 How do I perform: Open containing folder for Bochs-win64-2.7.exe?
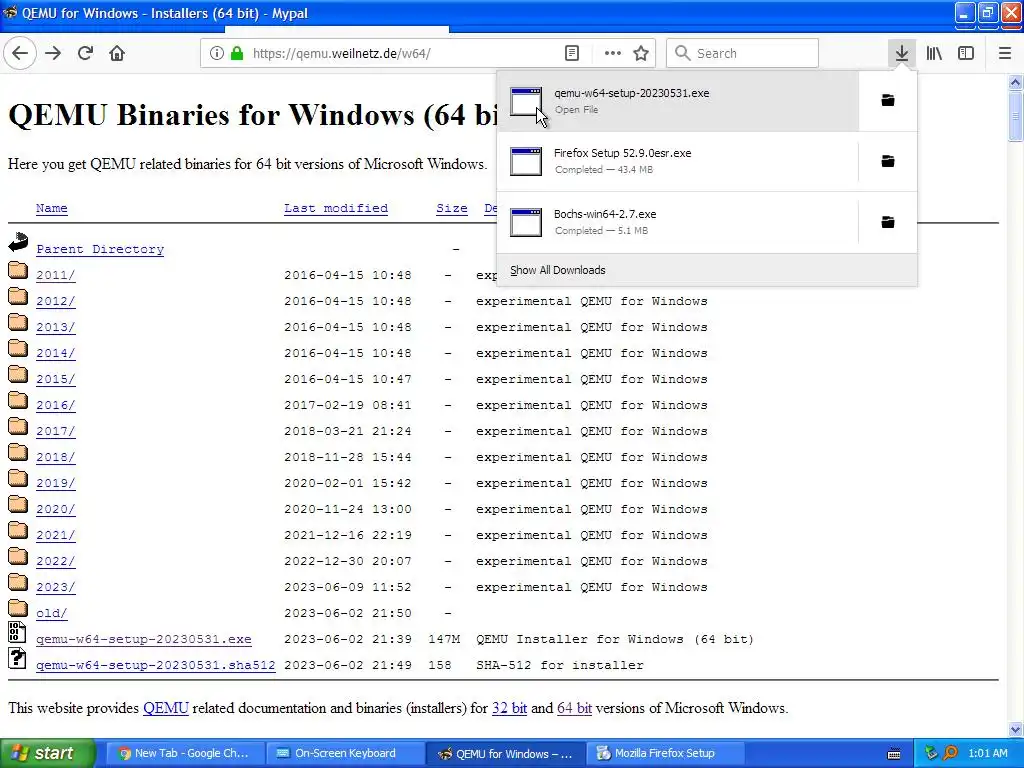tap(888, 223)
